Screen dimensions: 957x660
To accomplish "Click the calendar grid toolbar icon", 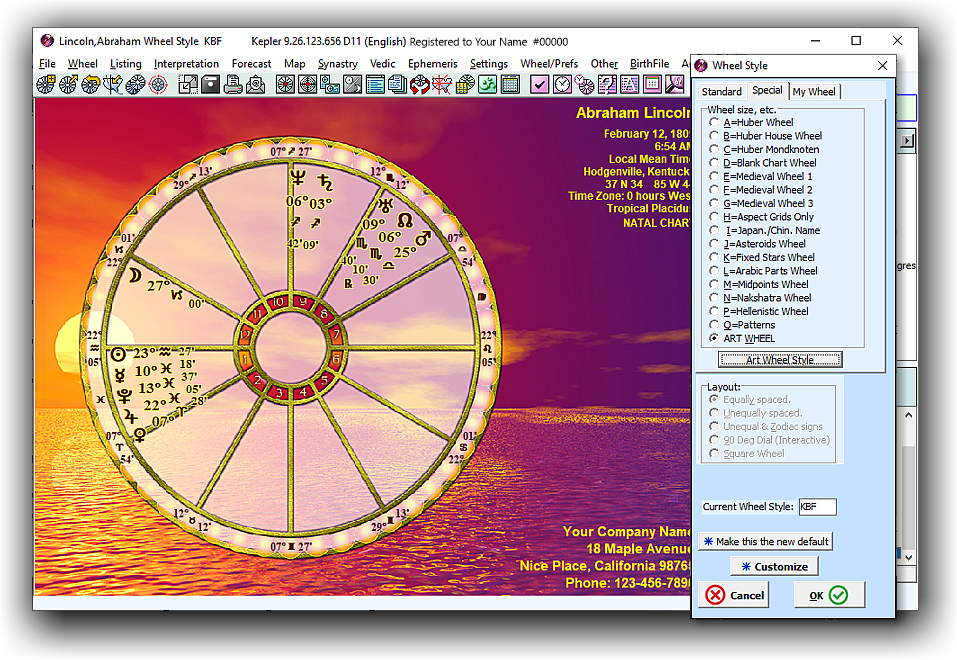I will click(510, 85).
